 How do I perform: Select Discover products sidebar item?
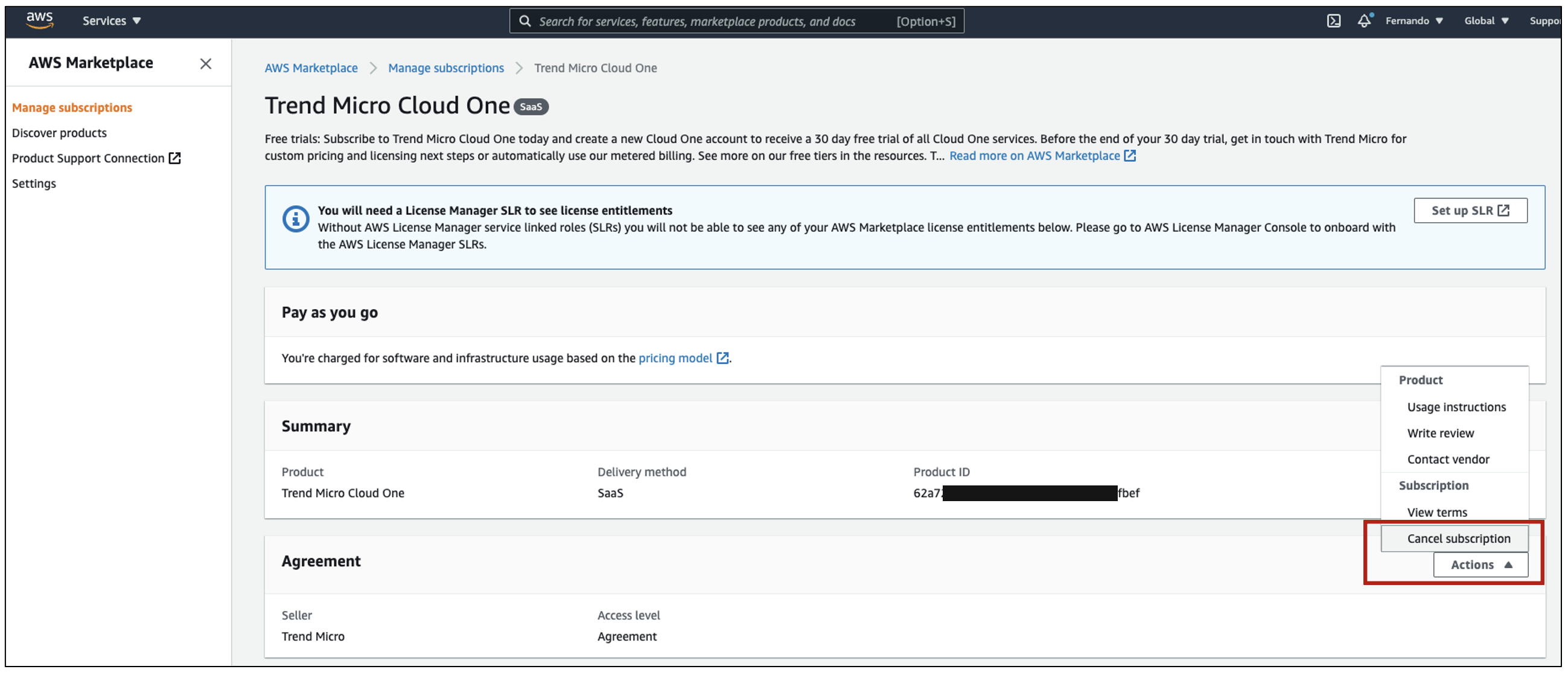pos(58,131)
